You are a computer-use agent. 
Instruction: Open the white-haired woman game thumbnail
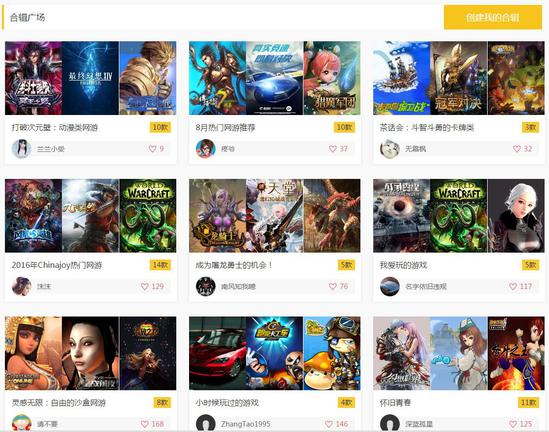(516, 216)
